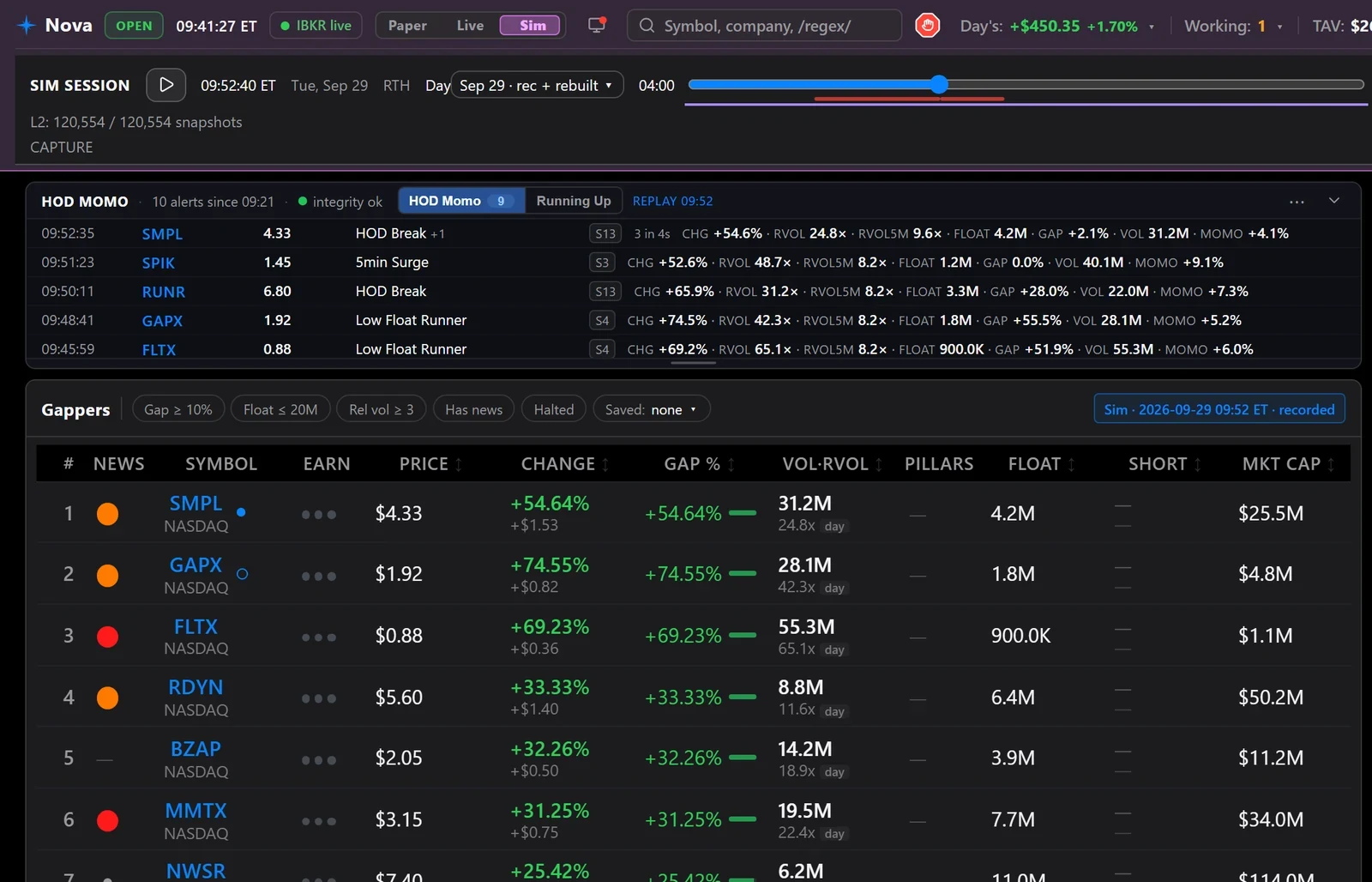The height and width of the screenshot is (882, 1372).
Task: Start the sim session with the play button
Action: click(166, 85)
